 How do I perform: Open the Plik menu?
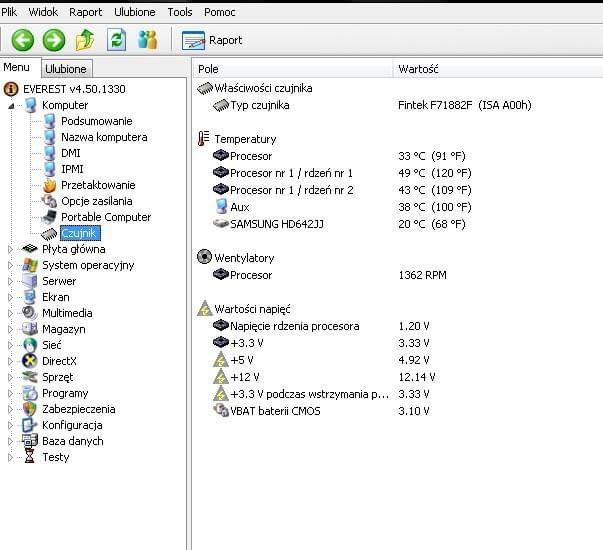point(9,12)
